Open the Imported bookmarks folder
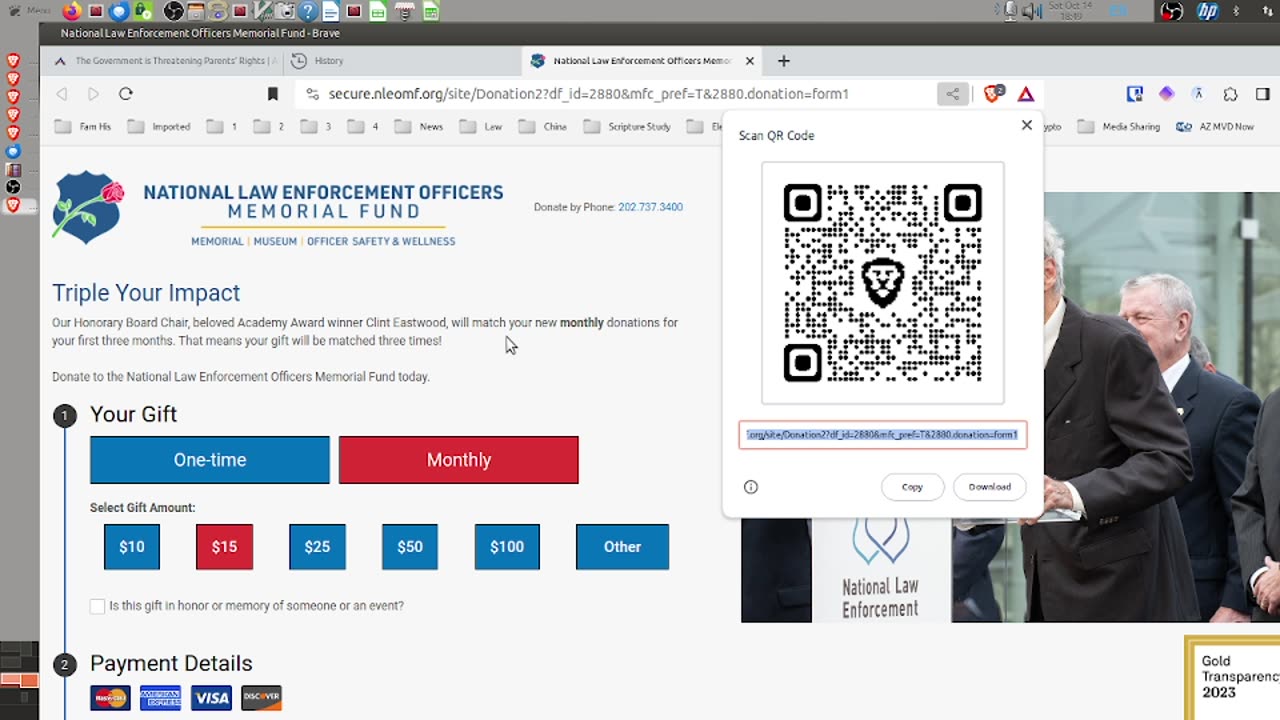 point(159,127)
